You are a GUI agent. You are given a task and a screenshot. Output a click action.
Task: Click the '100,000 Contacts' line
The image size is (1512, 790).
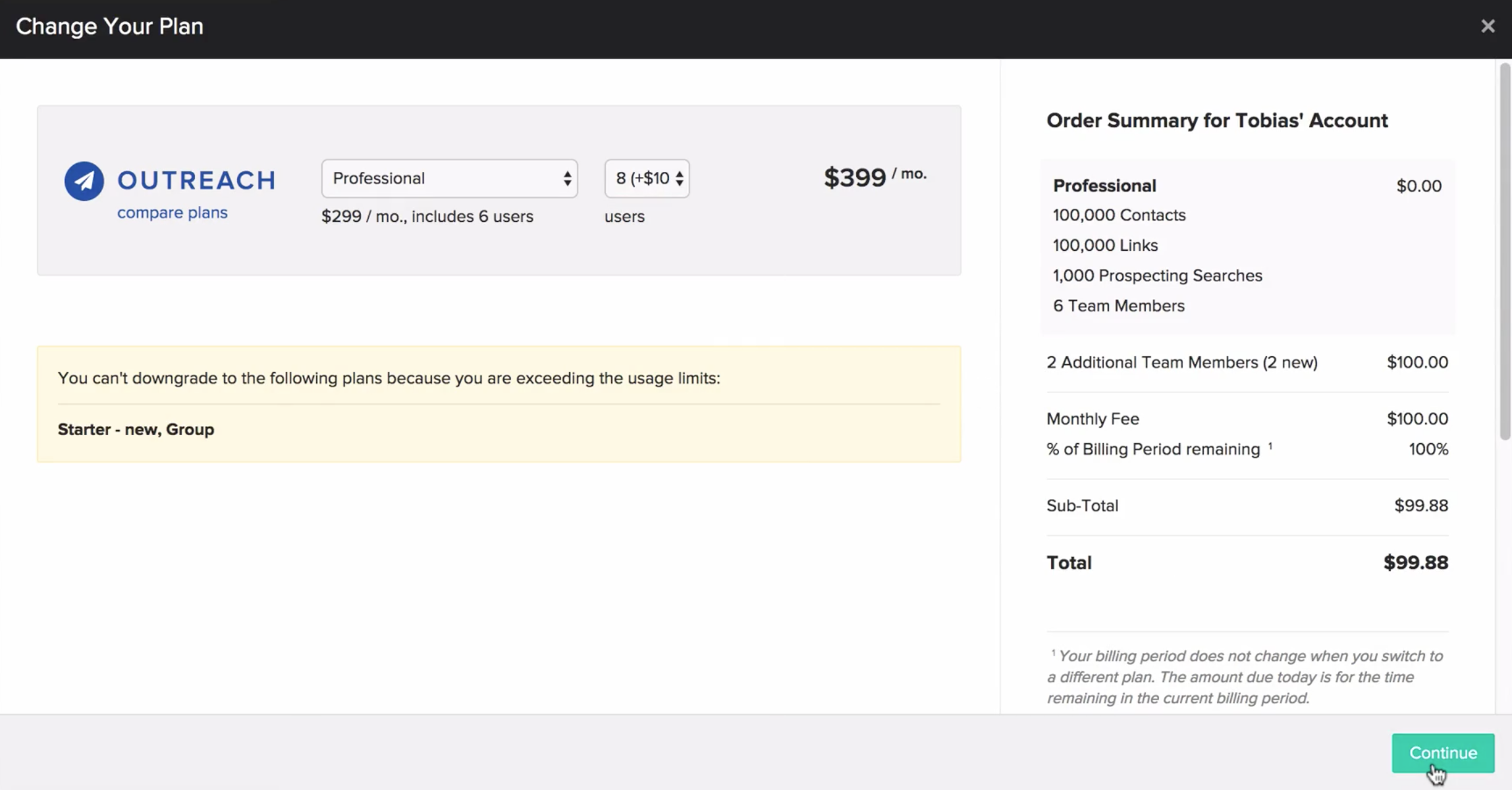click(1119, 215)
